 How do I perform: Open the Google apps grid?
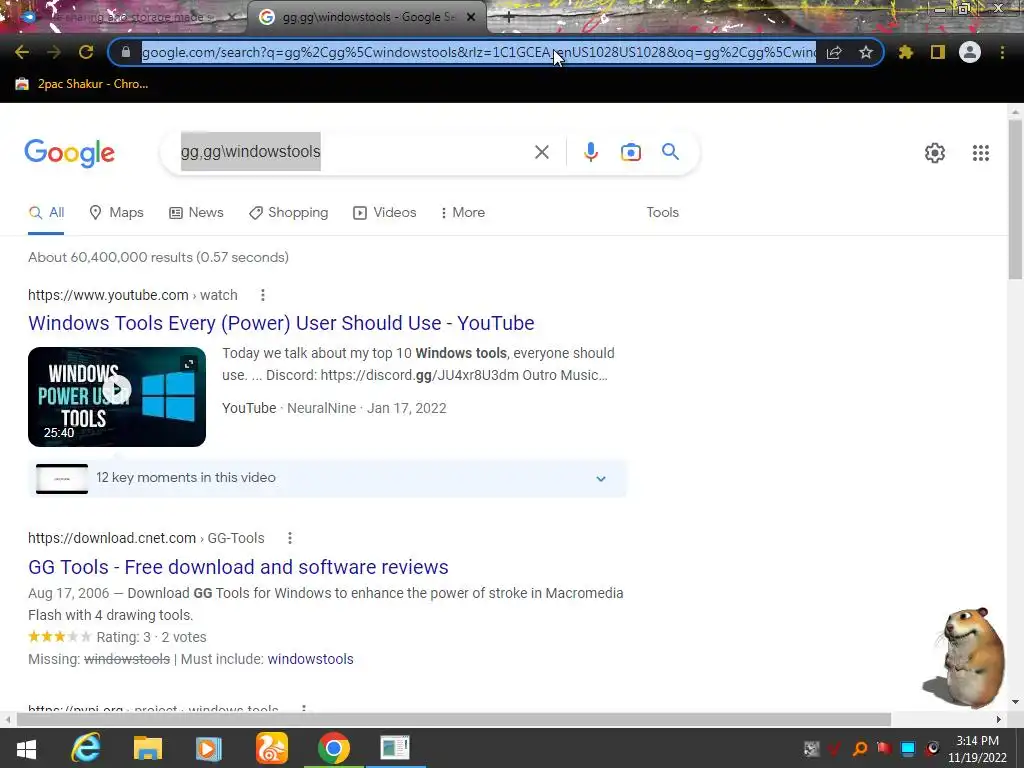point(980,153)
